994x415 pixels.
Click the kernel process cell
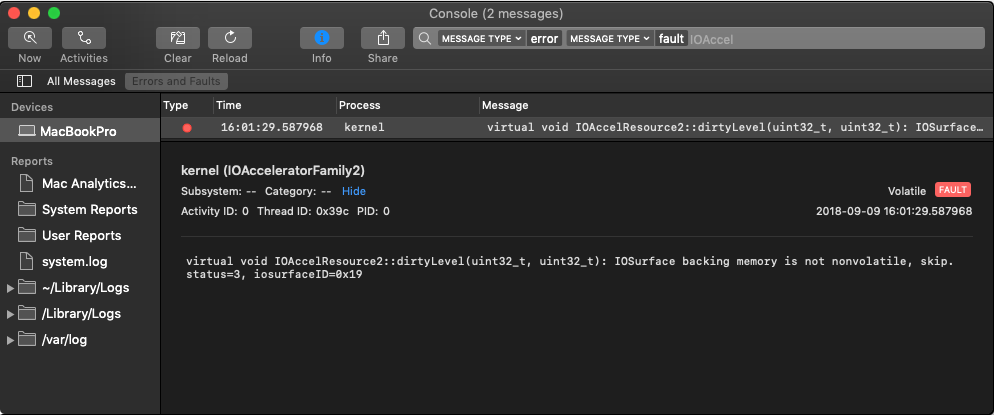(x=364, y=127)
